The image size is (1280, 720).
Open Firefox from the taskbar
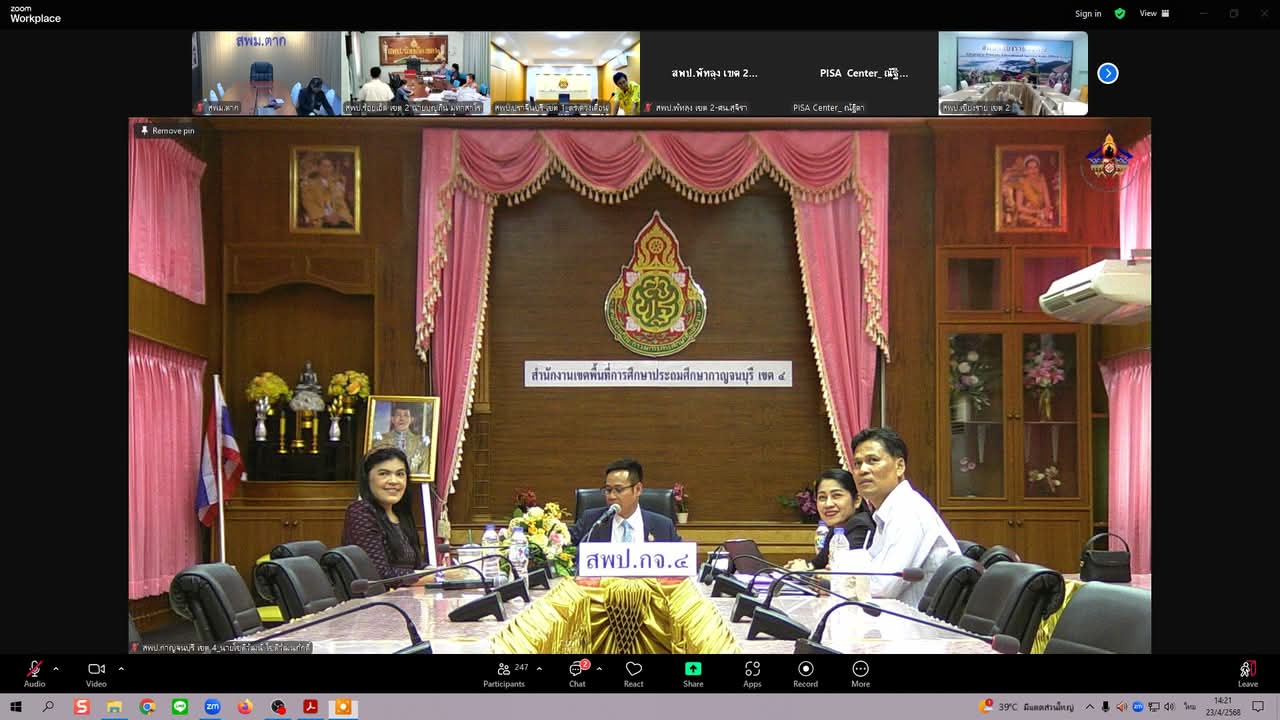click(245, 707)
